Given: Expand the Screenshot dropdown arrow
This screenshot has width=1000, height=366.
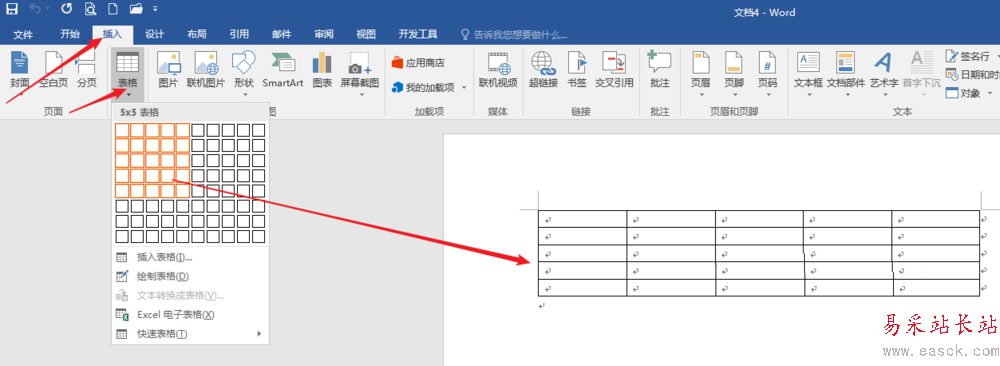Looking at the screenshot, I should 361,95.
